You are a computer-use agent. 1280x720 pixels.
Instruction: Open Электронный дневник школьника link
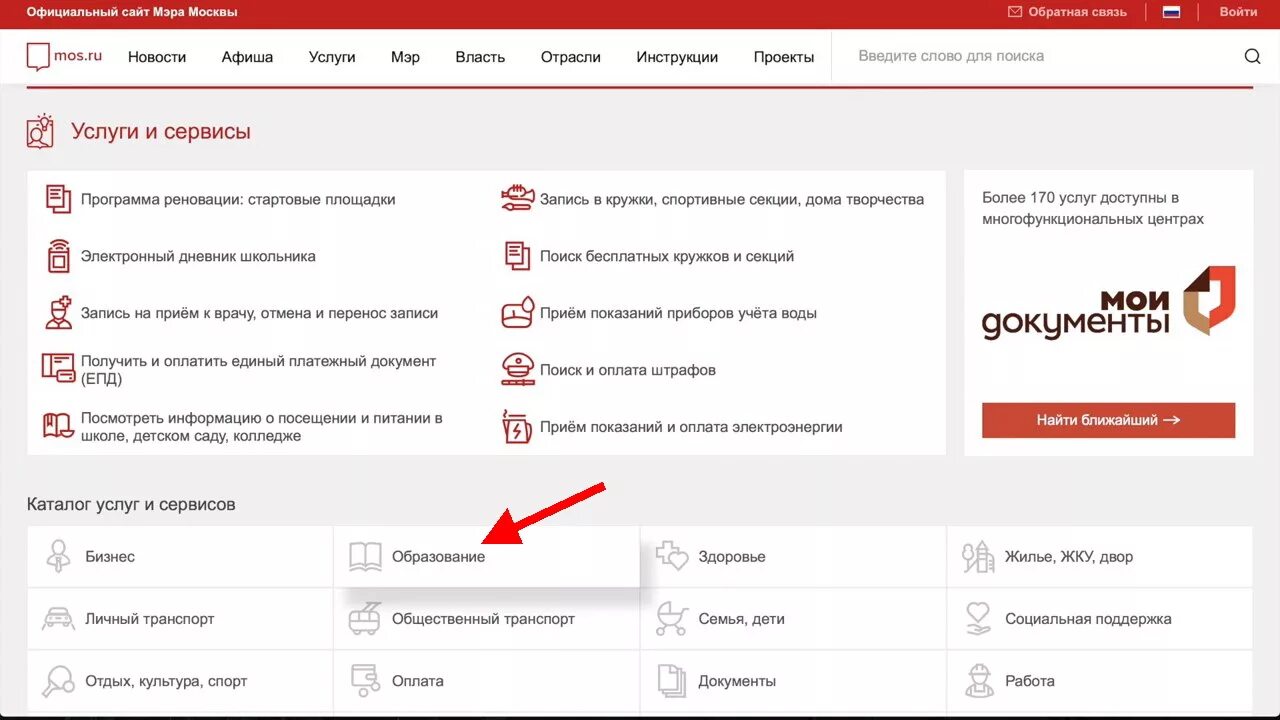pyautogui.click(x=198, y=256)
